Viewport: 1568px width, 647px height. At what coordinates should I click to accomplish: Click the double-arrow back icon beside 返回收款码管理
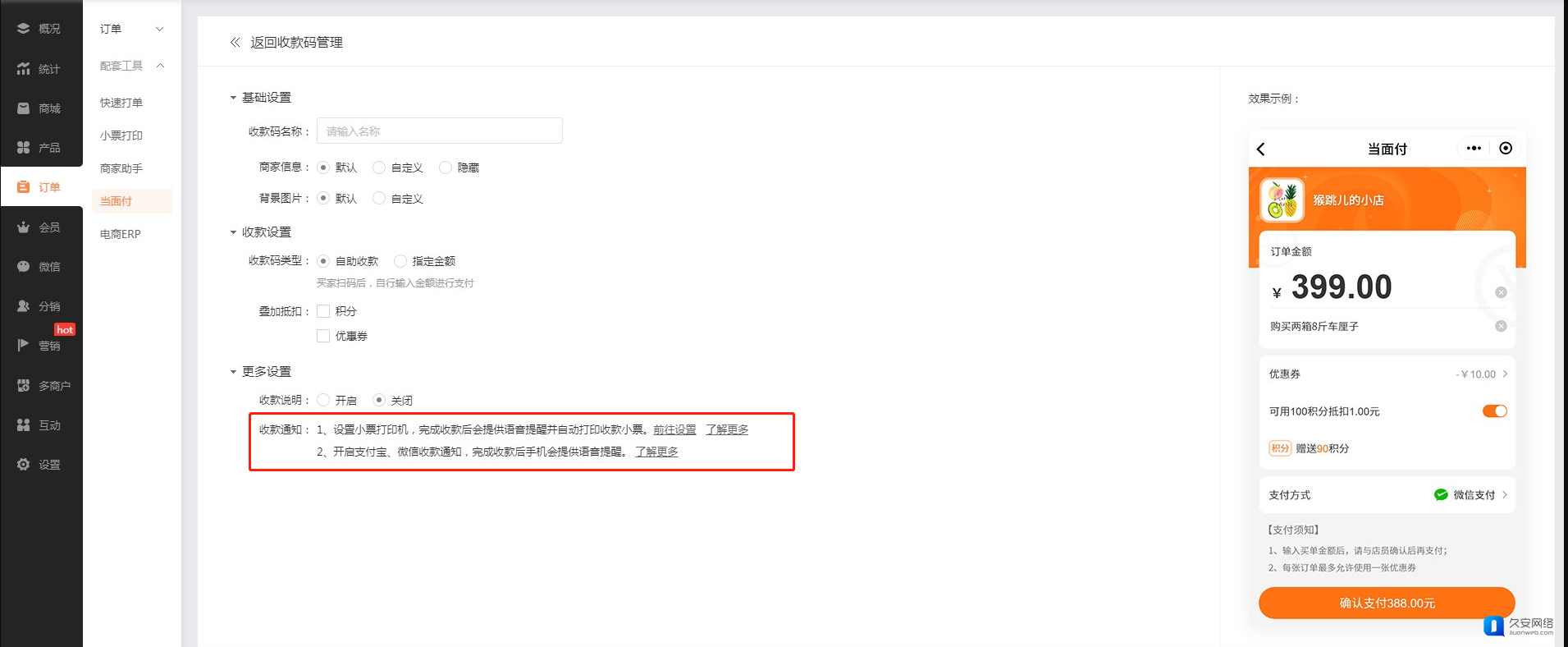tap(235, 43)
